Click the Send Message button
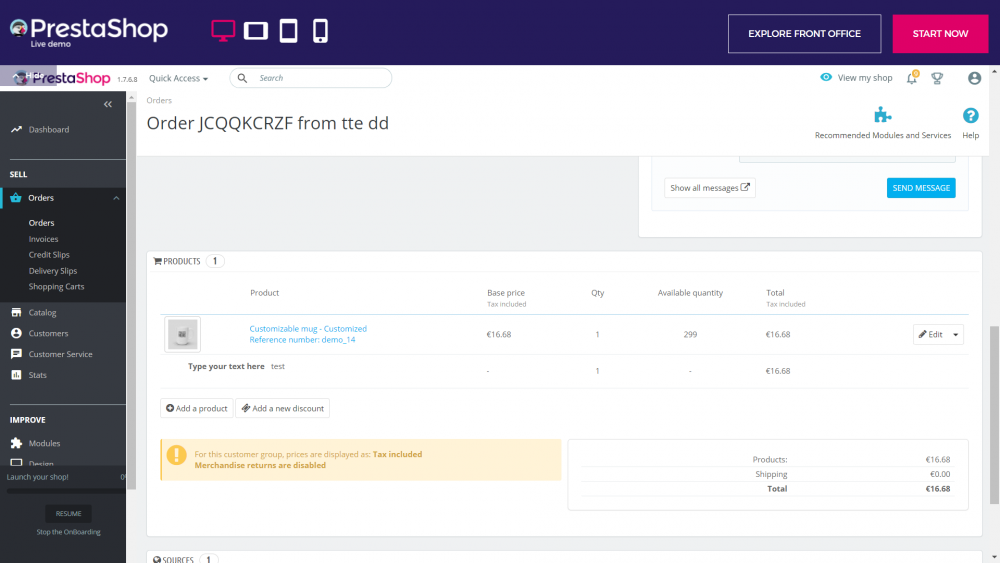The height and width of the screenshot is (563, 1000). [x=920, y=188]
